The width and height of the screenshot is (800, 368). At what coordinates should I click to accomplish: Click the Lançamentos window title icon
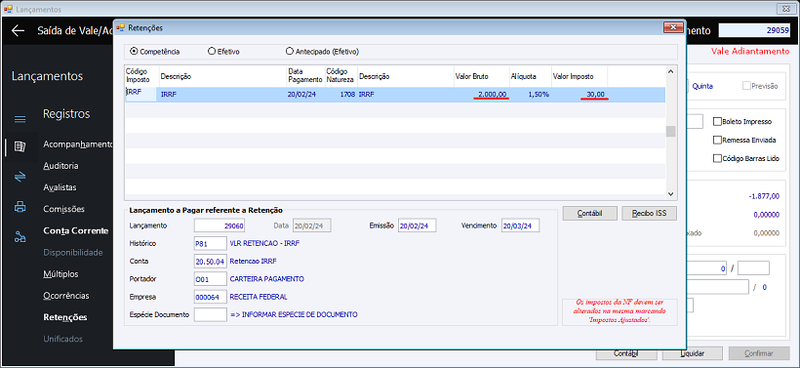pos(8,9)
